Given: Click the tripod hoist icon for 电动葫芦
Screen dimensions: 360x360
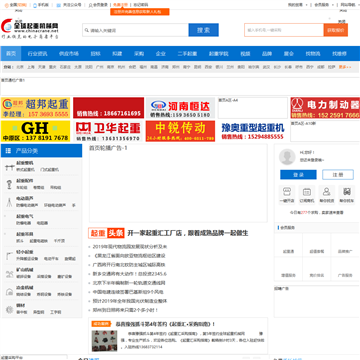Looking at the screenshot, I should 9,202.
